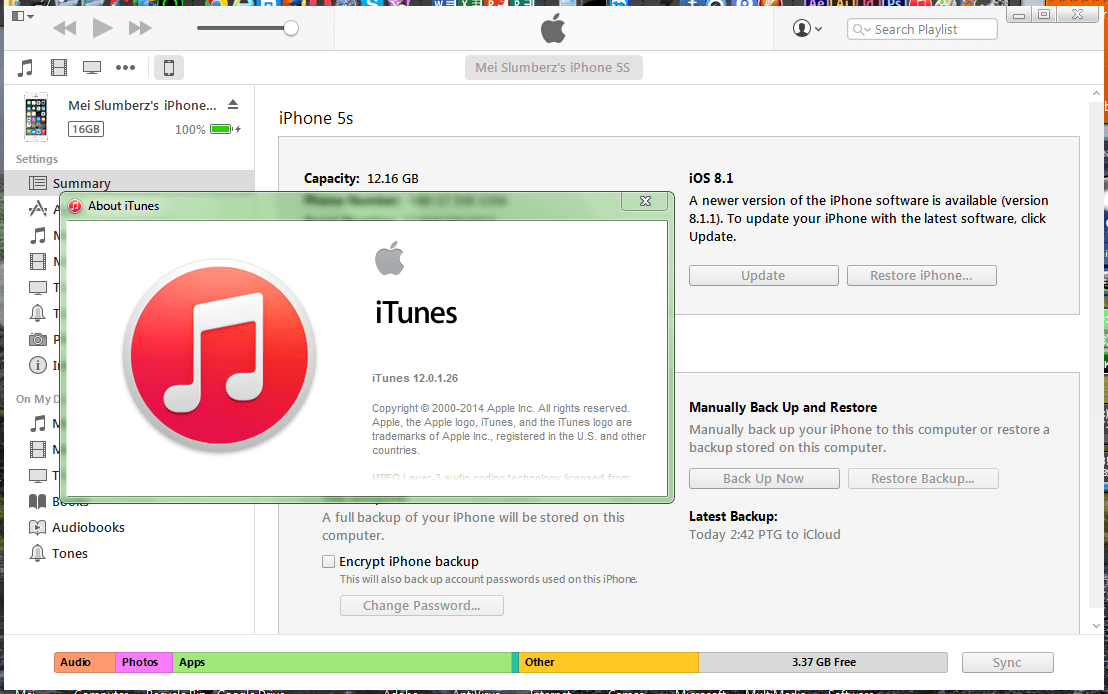The width and height of the screenshot is (1108, 694).
Task: Click the Apps storage segment
Action: (342, 662)
